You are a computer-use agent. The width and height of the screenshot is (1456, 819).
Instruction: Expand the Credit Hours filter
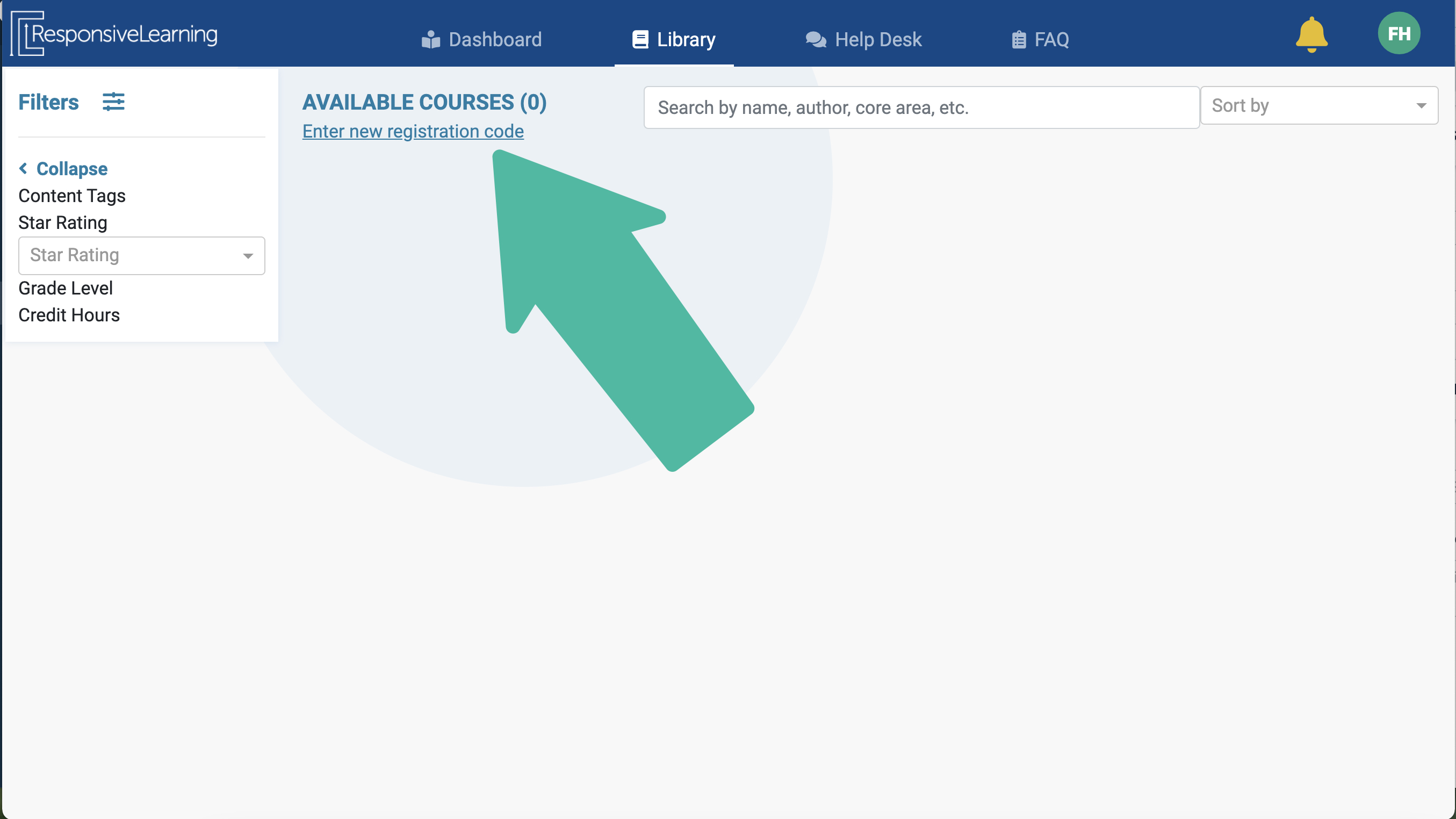point(69,315)
